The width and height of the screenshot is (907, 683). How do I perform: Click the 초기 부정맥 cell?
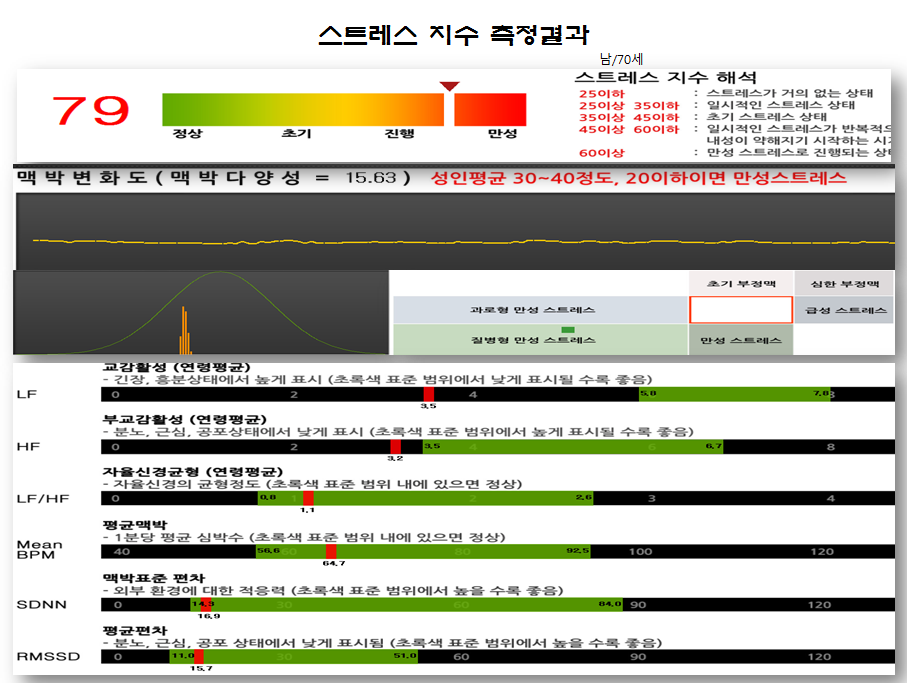pyautogui.click(x=740, y=283)
